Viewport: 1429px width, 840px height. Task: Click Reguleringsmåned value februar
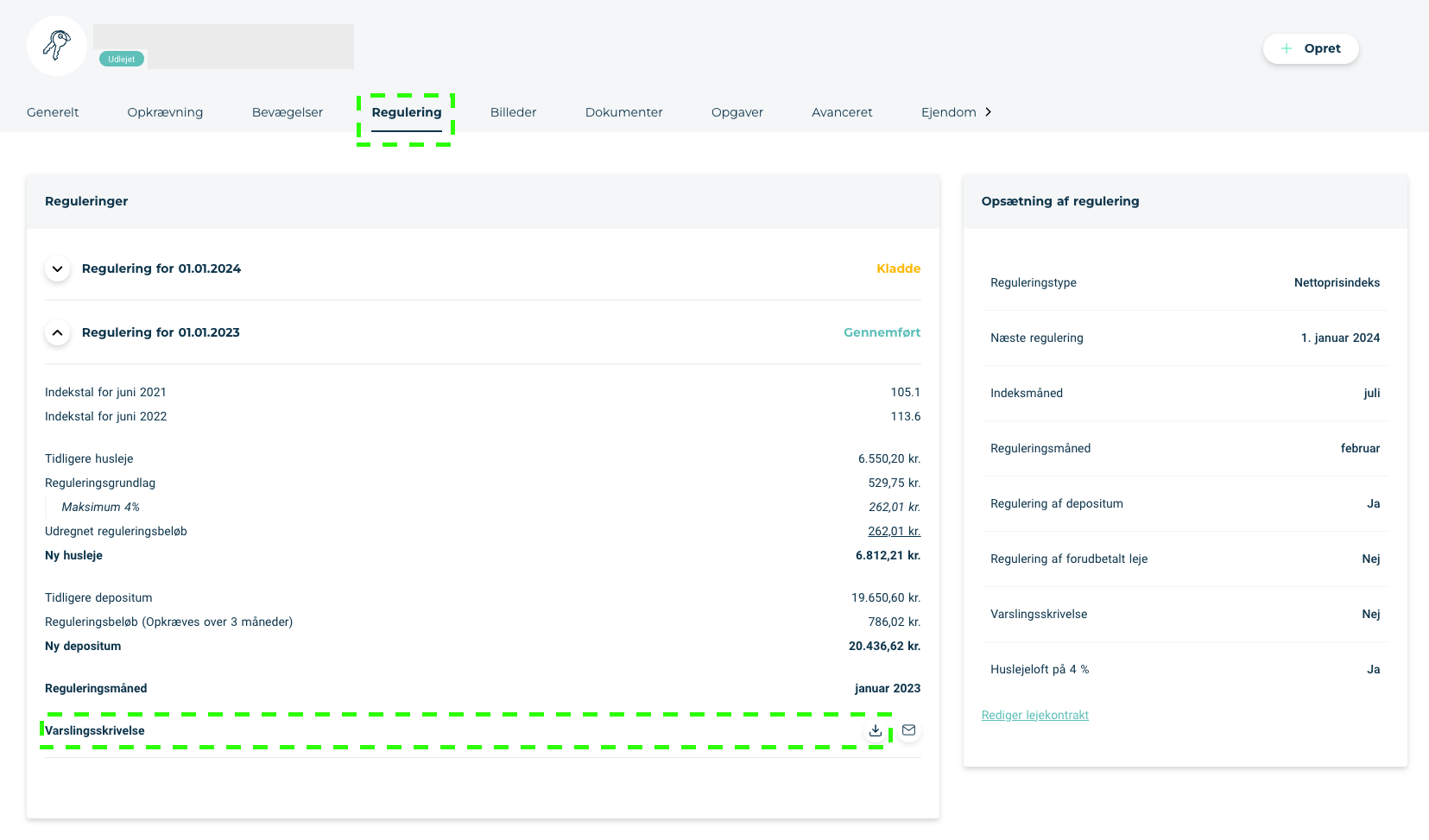pyautogui.click(x=1360, y=448)
